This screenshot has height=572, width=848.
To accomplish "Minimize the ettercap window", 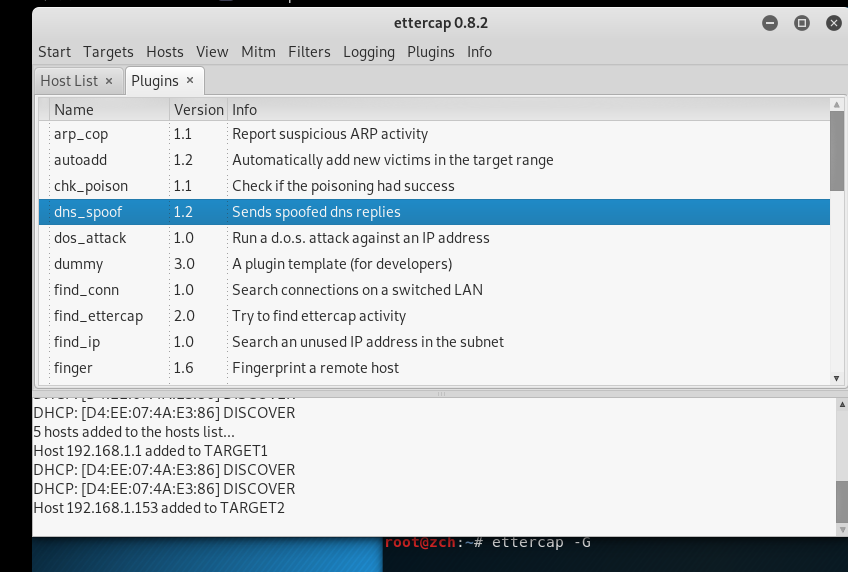I will (x=770, y=23).
